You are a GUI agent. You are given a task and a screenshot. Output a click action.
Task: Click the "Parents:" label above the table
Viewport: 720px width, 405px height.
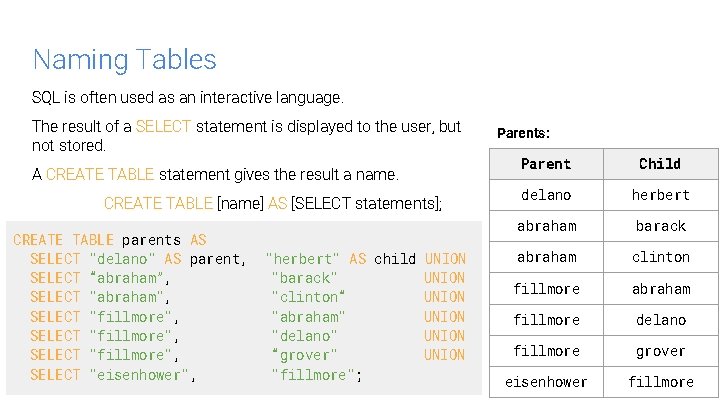coord(523,133)
